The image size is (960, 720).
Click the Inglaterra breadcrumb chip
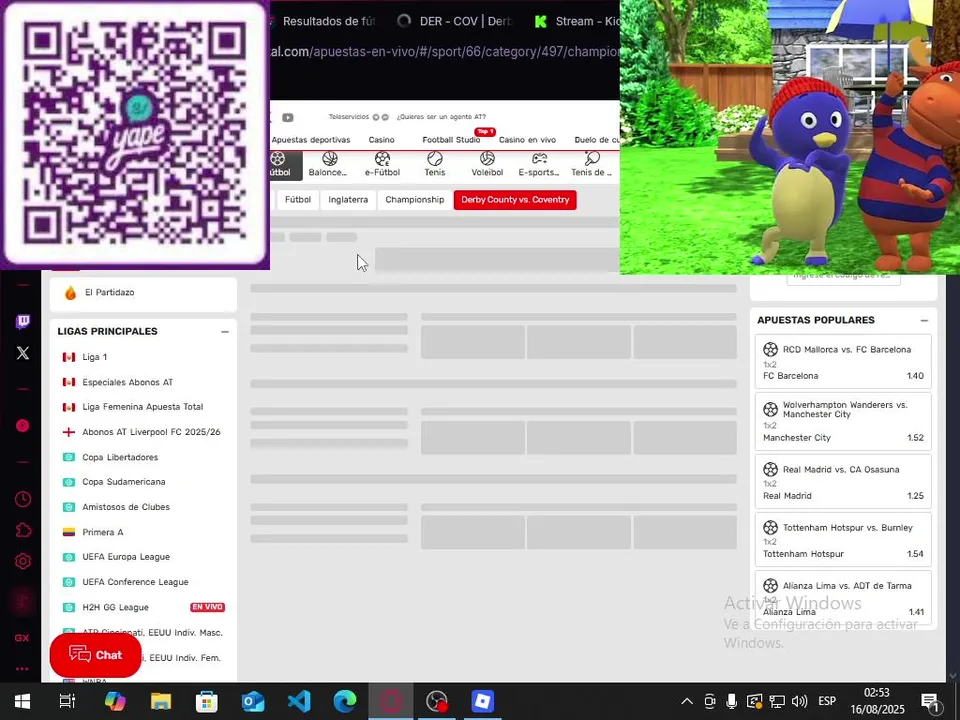click(x=348, y=200)
